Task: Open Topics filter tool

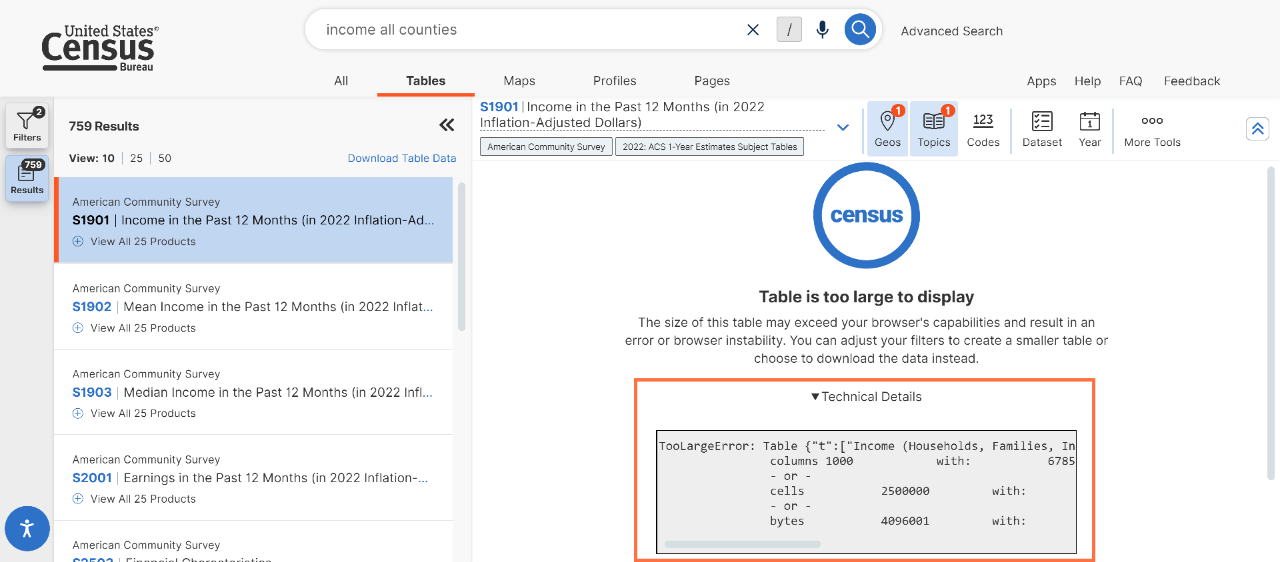Action: coord(933,129)
